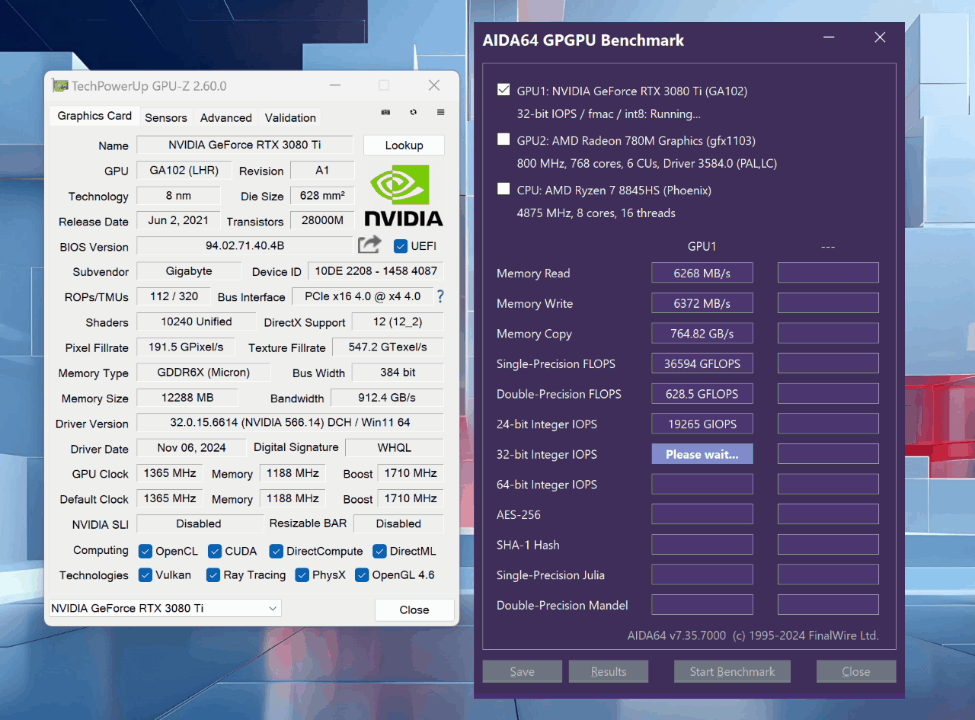Toggle the Ray Tracing checkbox

click(213, 575)
